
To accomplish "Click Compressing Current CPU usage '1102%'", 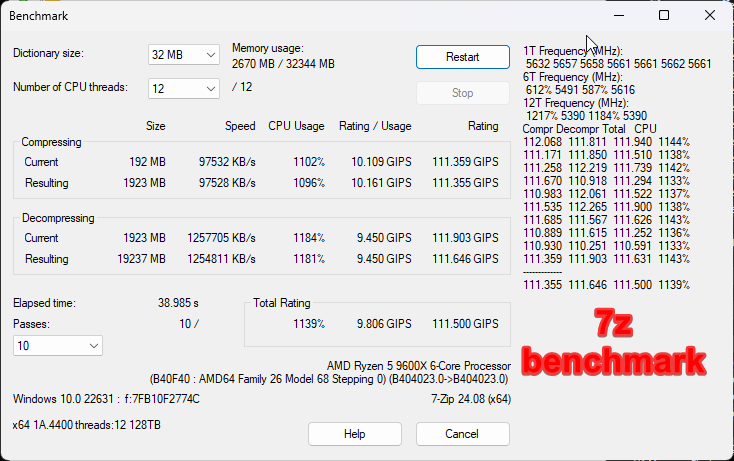I will (309, 162).
